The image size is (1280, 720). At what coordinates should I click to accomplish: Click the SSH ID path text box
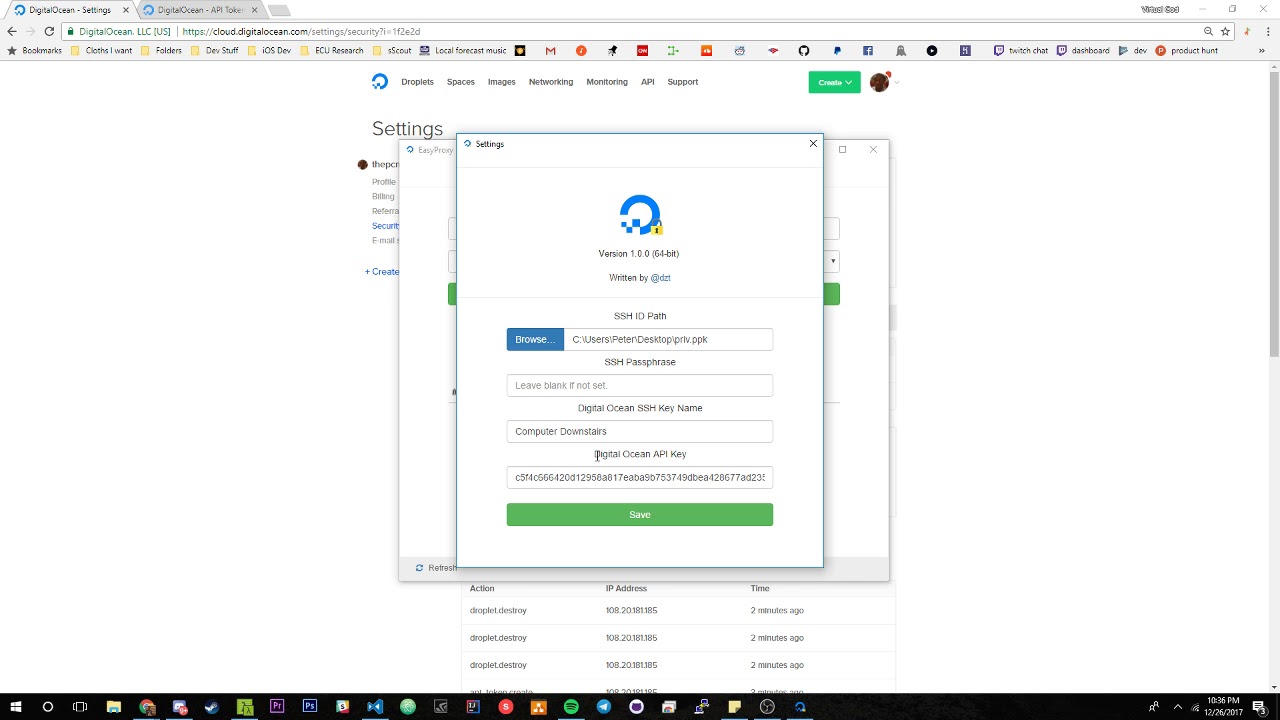point(668,339)
